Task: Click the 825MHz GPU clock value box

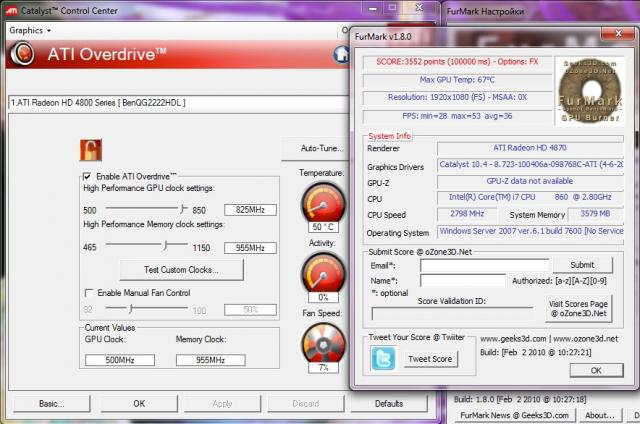Action: 250,210
